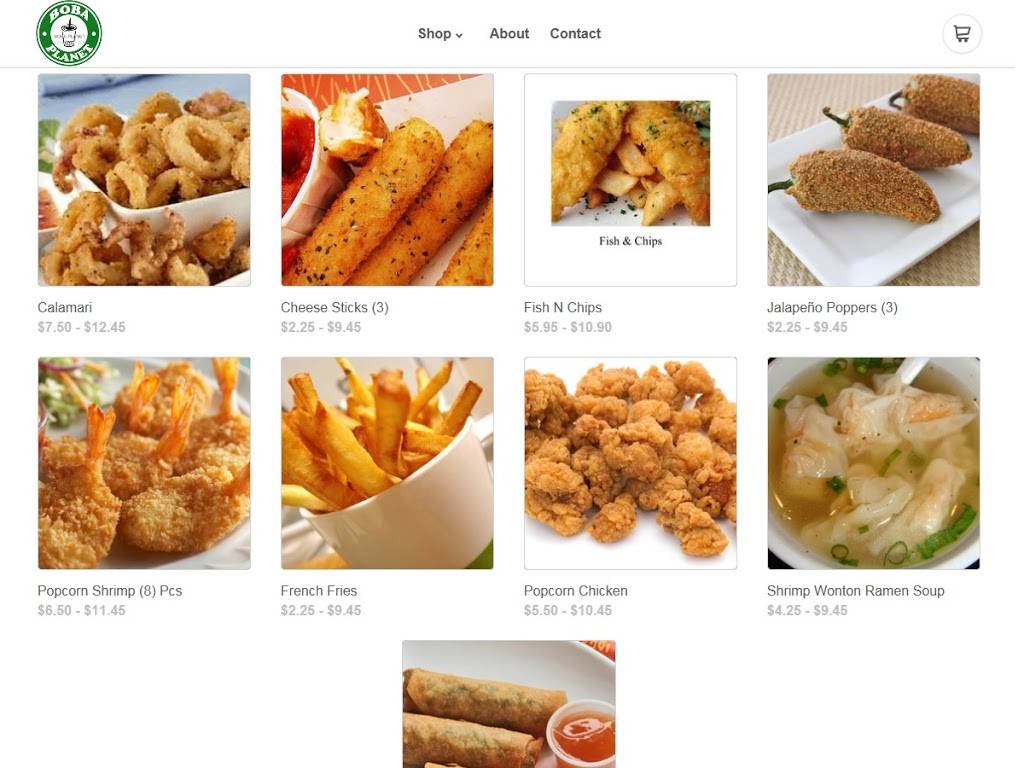
Task: Expand the Shop dropdown menu
Action: (x=440, y=33)
